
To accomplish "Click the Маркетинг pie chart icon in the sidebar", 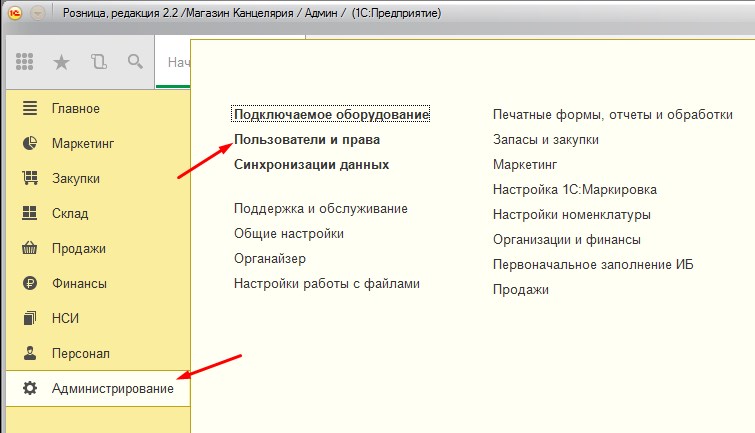I will [x=30, y=143].
